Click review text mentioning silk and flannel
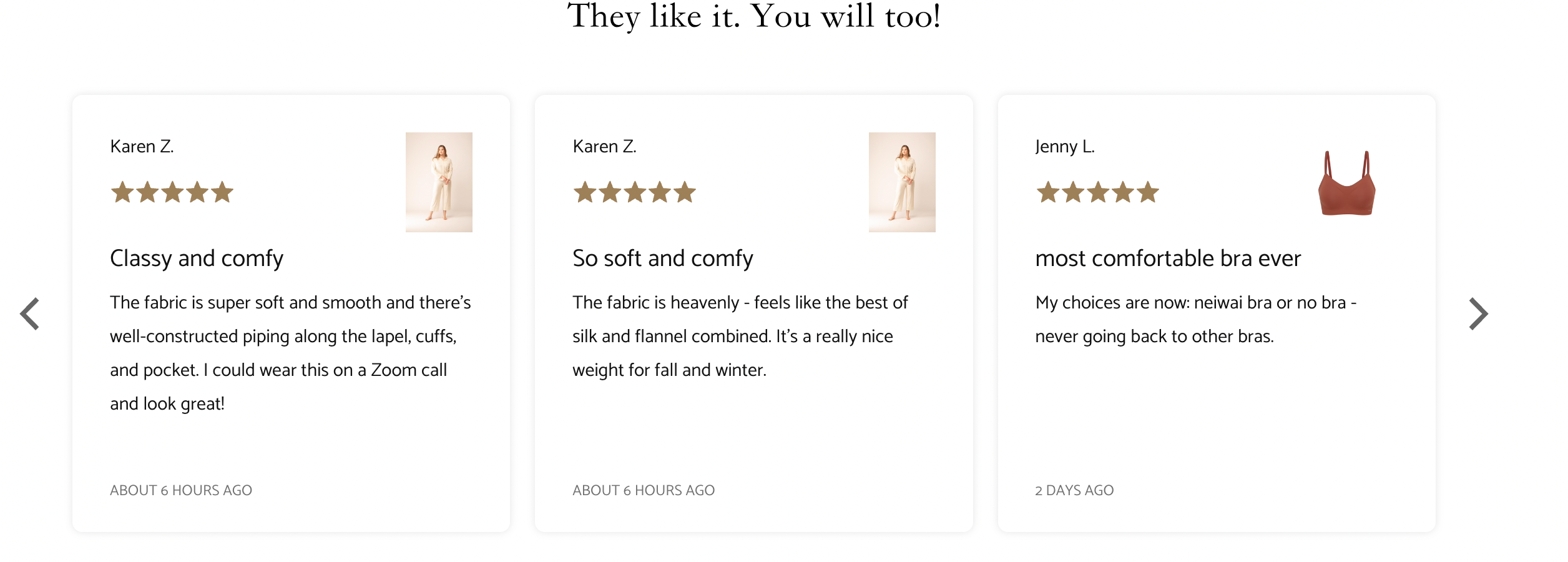The image size is (1568, 562). click(x=740, y=337)
